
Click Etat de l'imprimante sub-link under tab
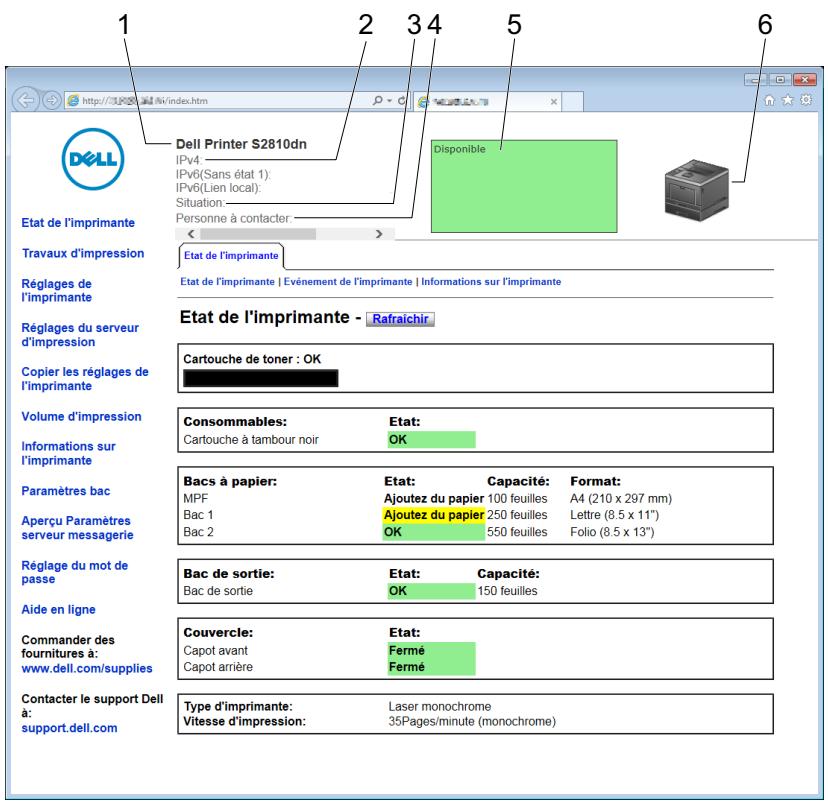pos(228,282)
